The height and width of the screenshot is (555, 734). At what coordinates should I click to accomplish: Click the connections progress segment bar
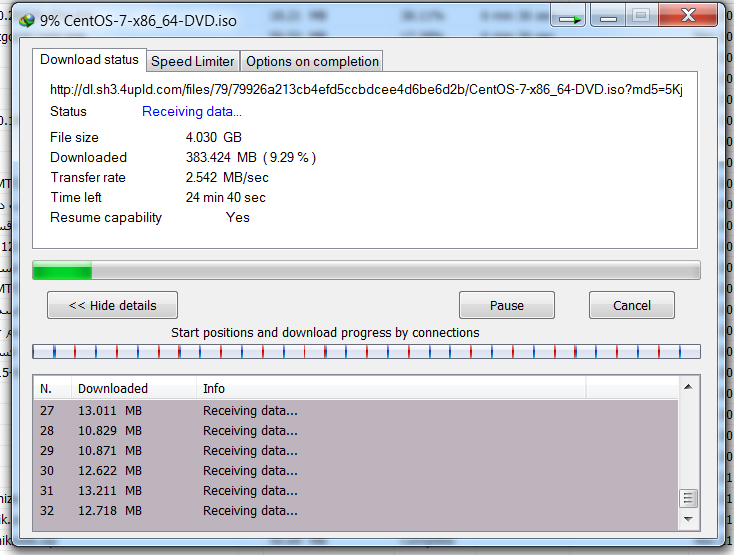pyautogui.click(x=366, y=351)
